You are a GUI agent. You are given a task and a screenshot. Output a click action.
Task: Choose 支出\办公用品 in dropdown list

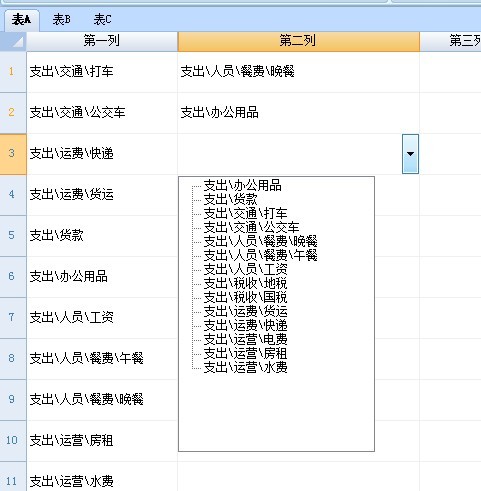[x=242, y=185]
